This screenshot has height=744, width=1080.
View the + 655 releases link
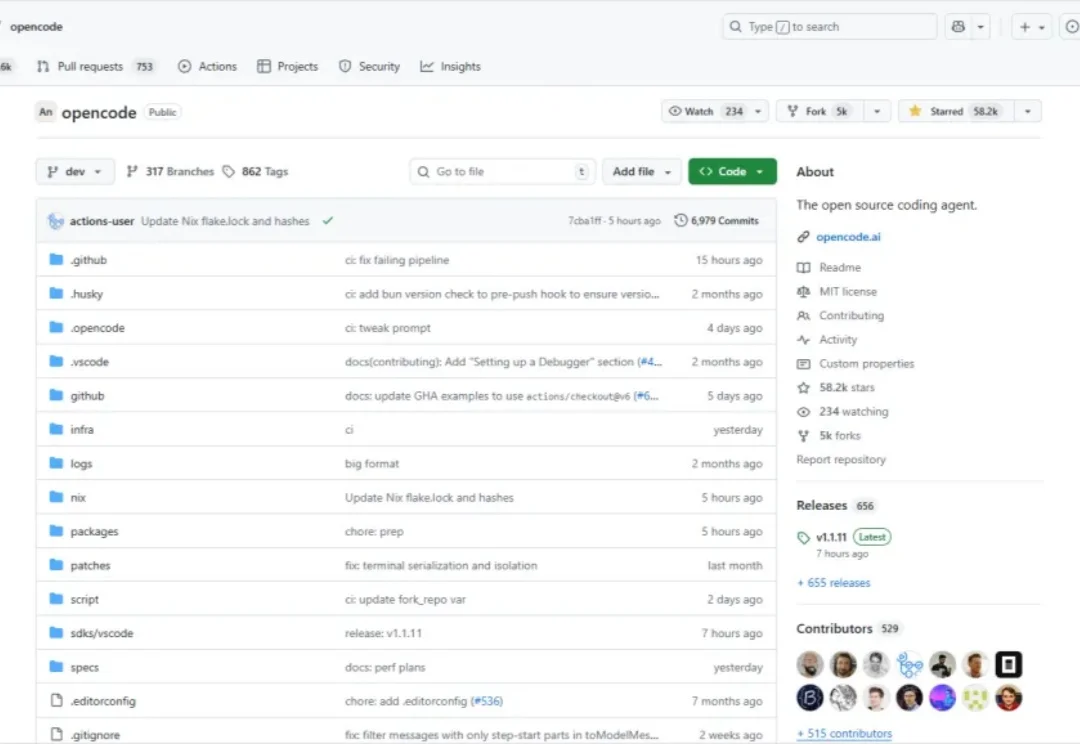833,583
